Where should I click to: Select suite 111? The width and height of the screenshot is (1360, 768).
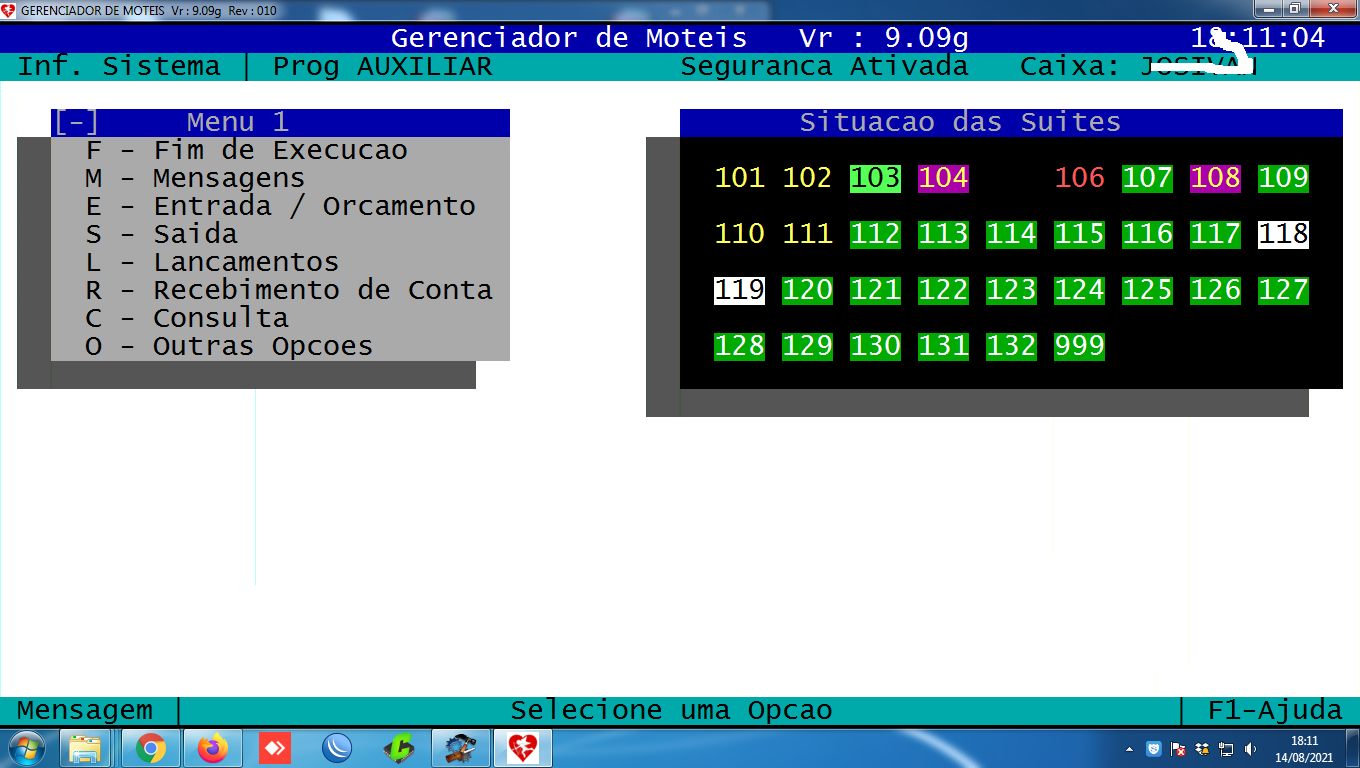[807, 234]
